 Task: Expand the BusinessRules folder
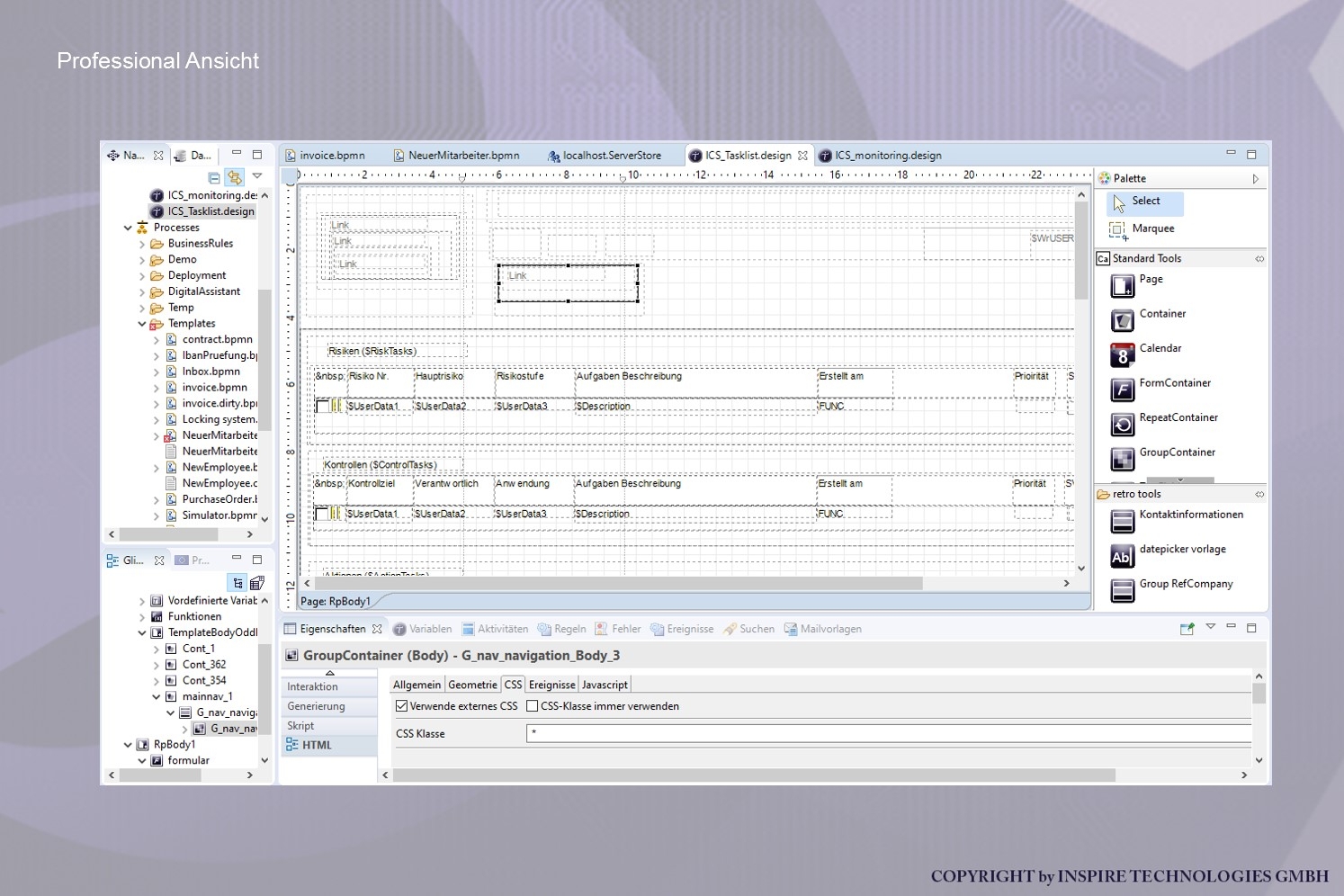click(142, 244)
